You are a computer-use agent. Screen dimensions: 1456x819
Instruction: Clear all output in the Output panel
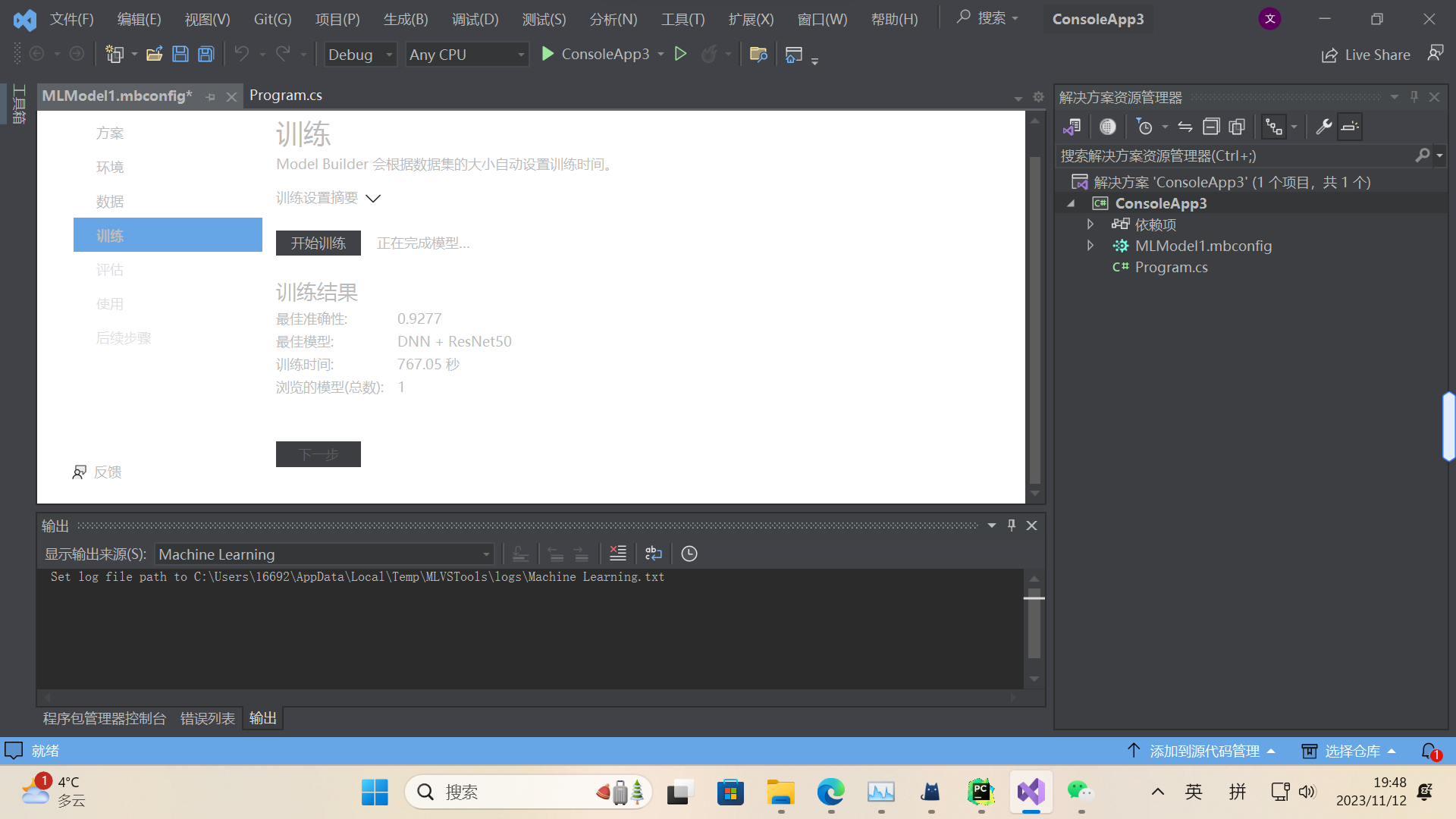click(x=617, y=554)
